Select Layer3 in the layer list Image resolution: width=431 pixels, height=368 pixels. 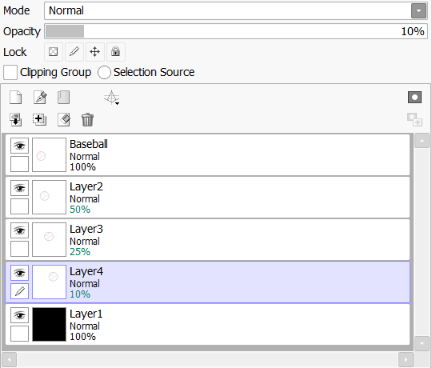pyautogui.click(x=208, y=240)
